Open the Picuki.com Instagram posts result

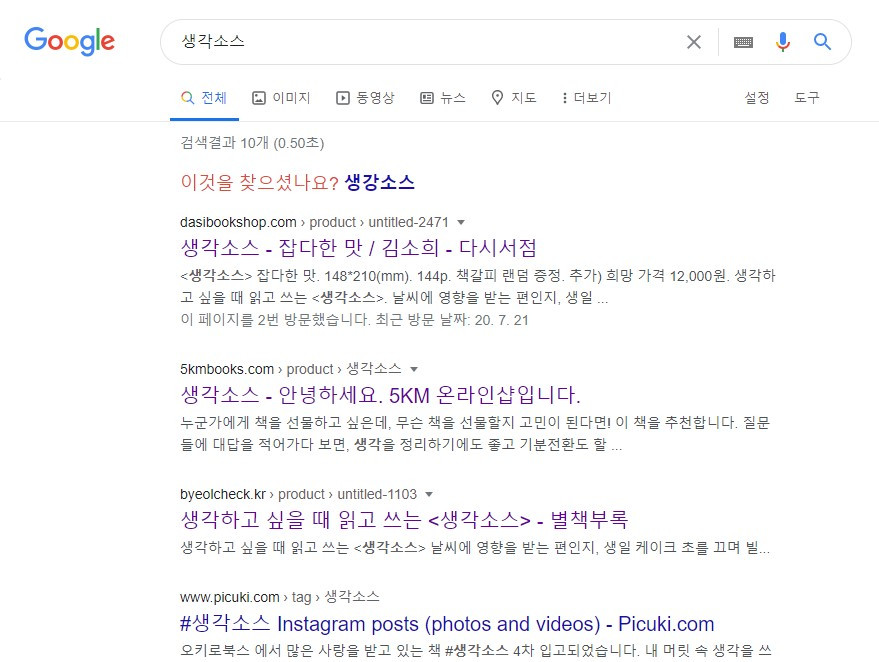pyautogui.click(x=447, y=624)
